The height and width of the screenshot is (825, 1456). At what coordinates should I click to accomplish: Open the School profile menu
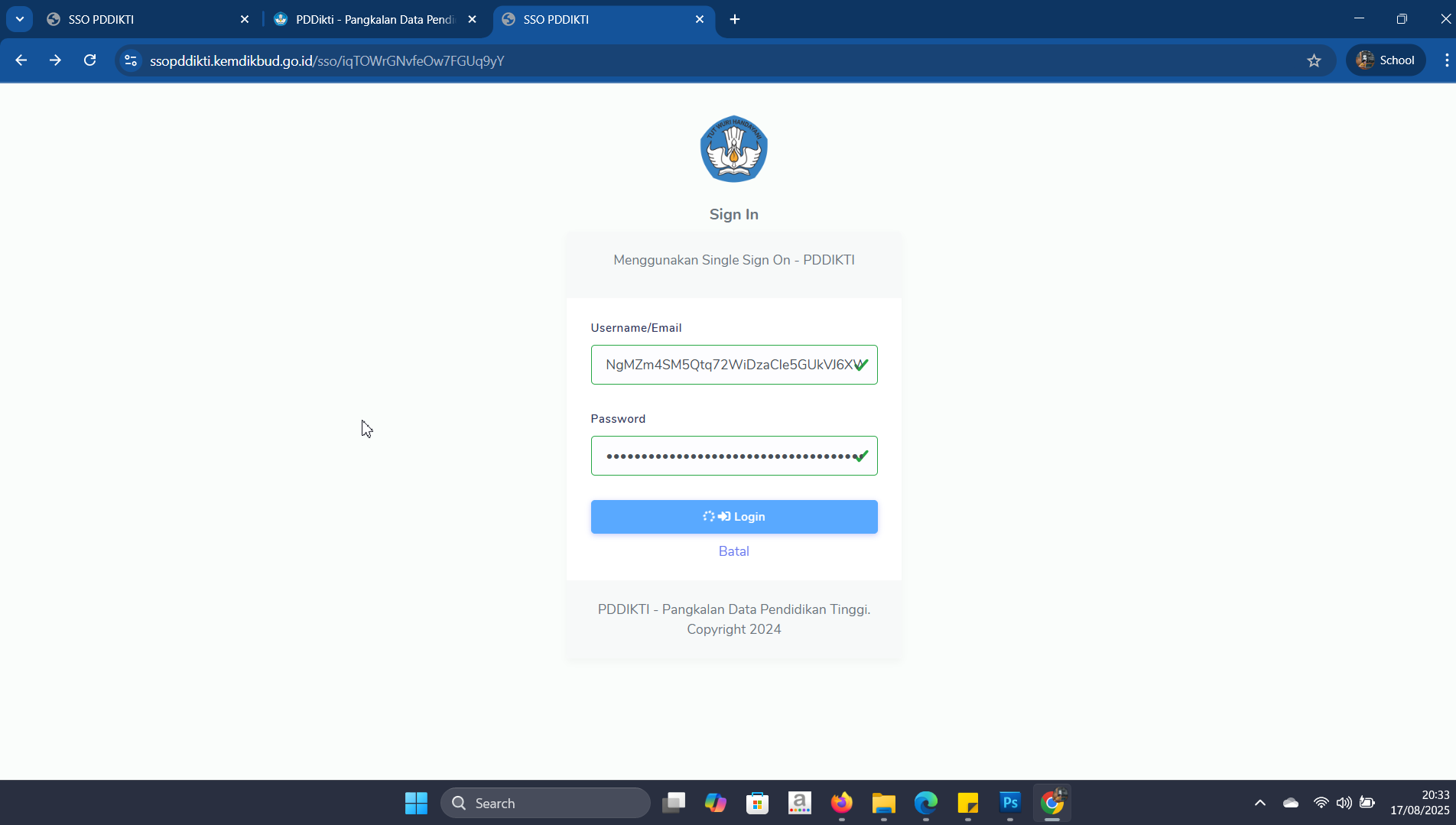[x=1386, y=60]
